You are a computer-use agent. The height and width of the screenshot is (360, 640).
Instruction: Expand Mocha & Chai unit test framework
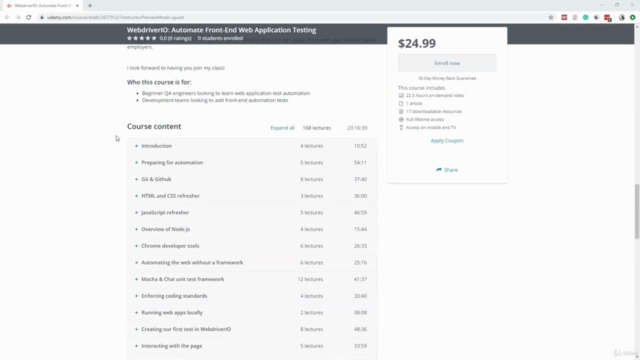coord(252,280)
